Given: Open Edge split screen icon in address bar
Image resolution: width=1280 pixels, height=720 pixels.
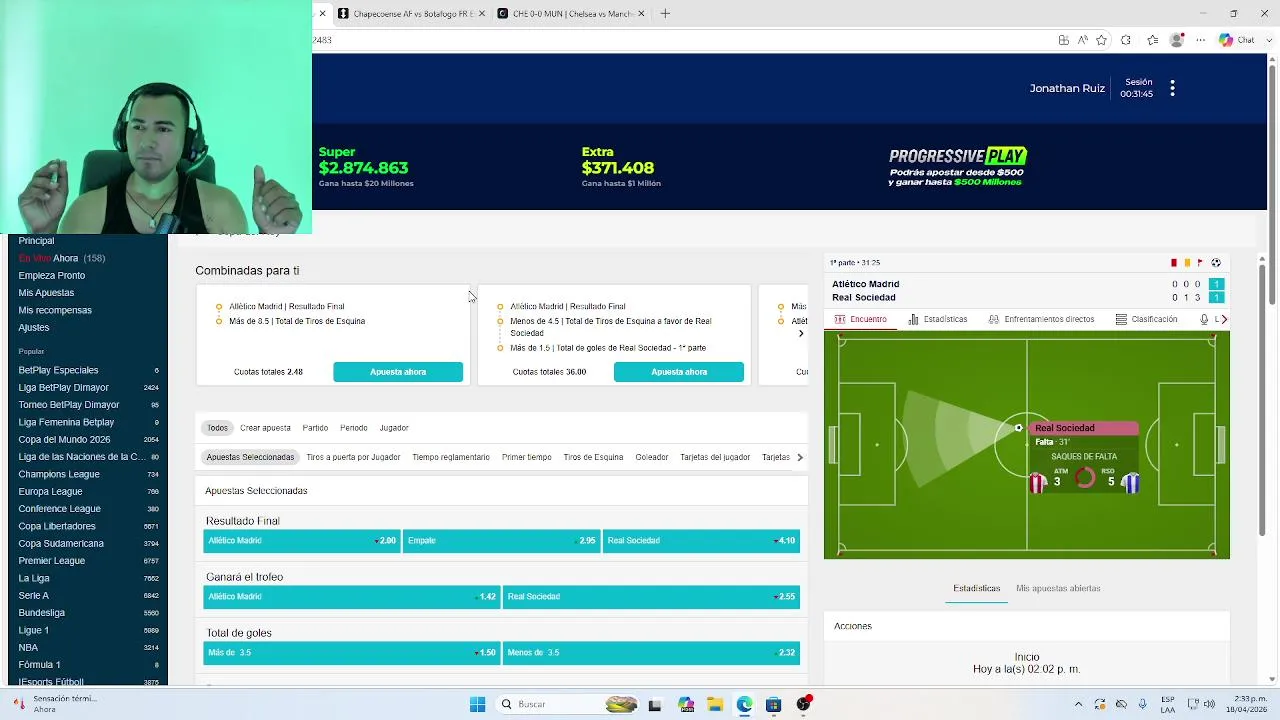Looking at the screenshot, I should (1063, 40).
